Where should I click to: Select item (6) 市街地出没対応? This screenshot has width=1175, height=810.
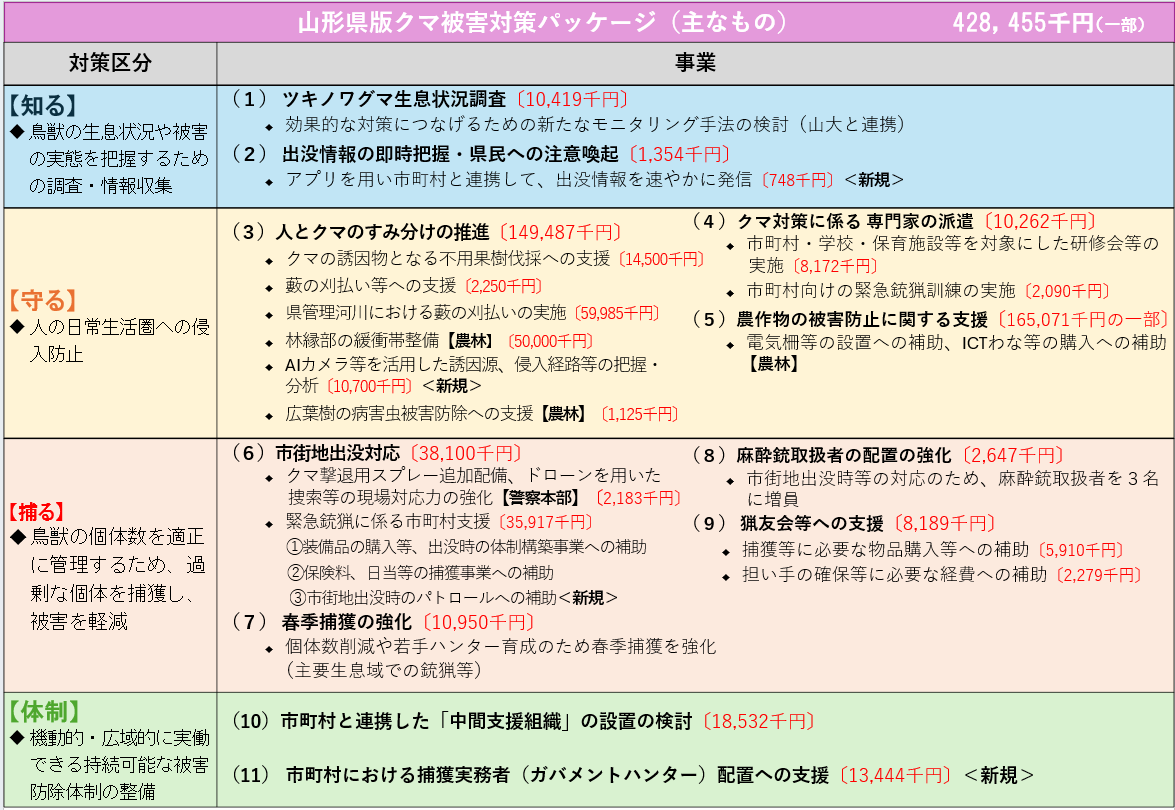click(315, 453)
